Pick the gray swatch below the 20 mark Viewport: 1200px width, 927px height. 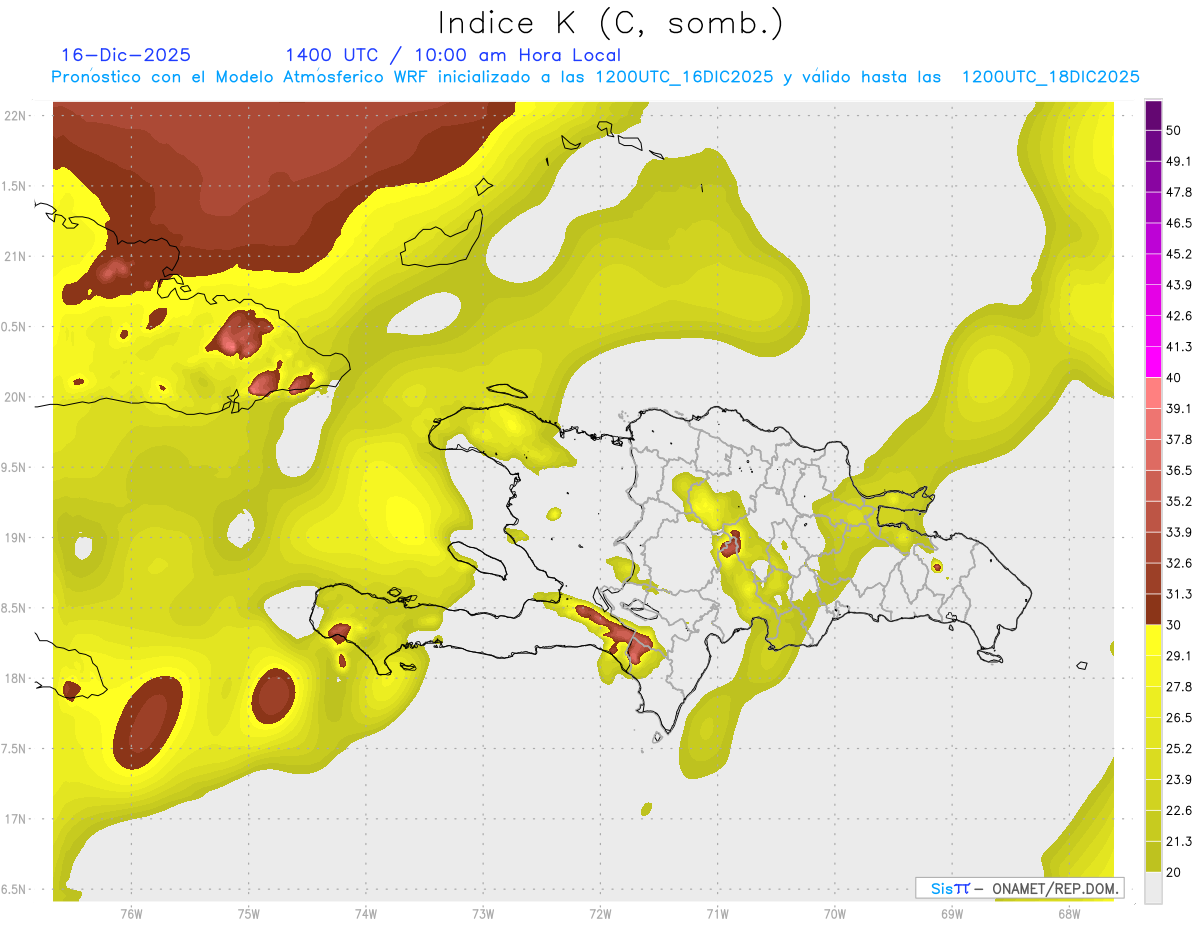[1153, 888]
